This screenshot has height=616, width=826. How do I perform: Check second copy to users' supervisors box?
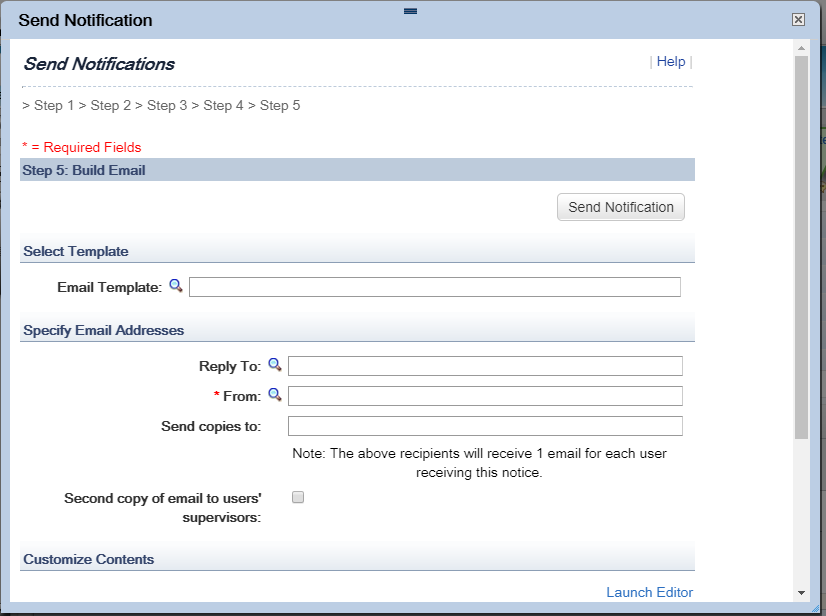click(x=298, y=497)
